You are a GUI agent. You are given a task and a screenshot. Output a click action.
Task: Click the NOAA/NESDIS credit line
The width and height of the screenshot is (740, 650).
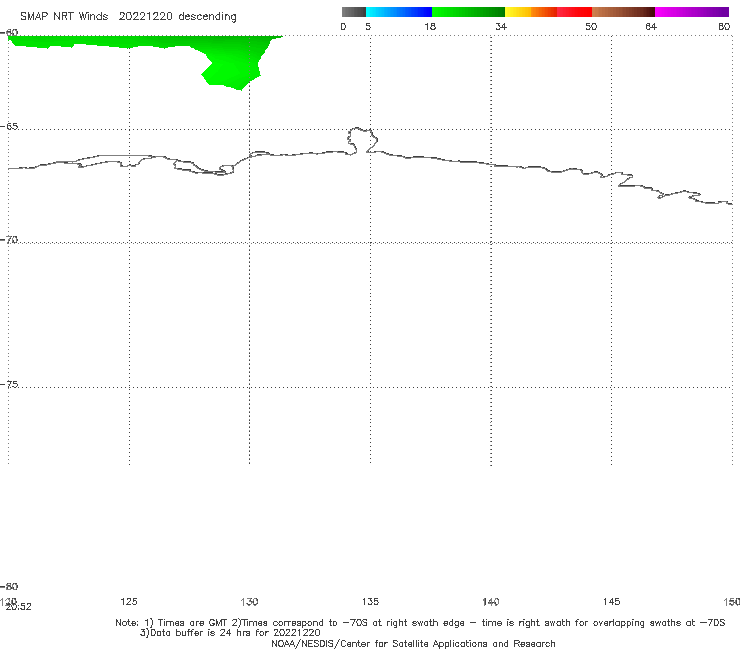click(x=413, y=643)
